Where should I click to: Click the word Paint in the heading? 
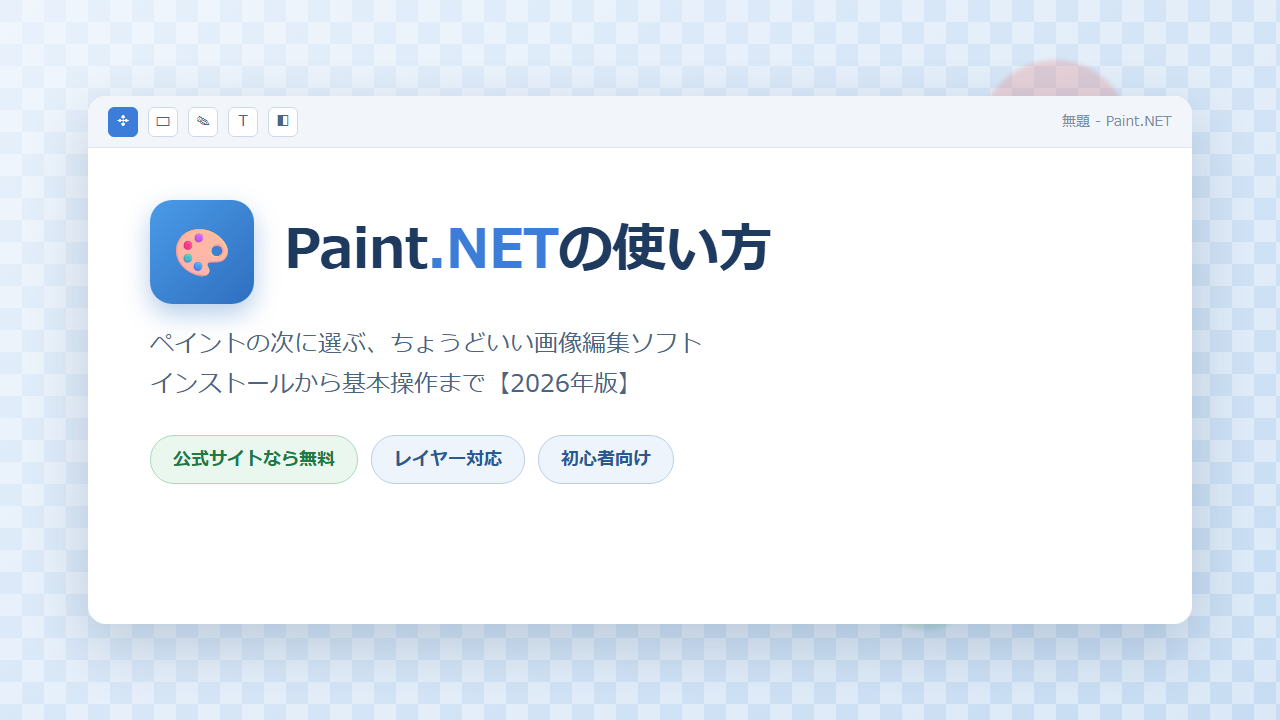357,248
